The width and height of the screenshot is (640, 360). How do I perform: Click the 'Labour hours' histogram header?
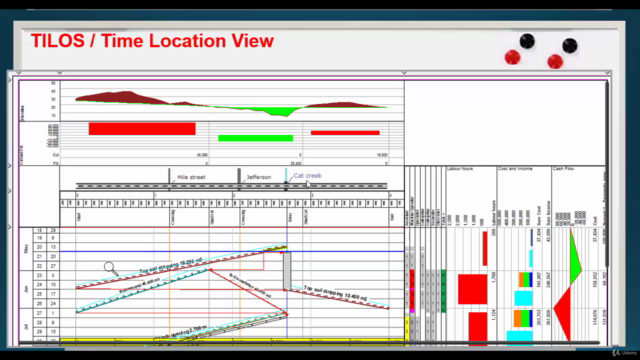tap(460, 169)
